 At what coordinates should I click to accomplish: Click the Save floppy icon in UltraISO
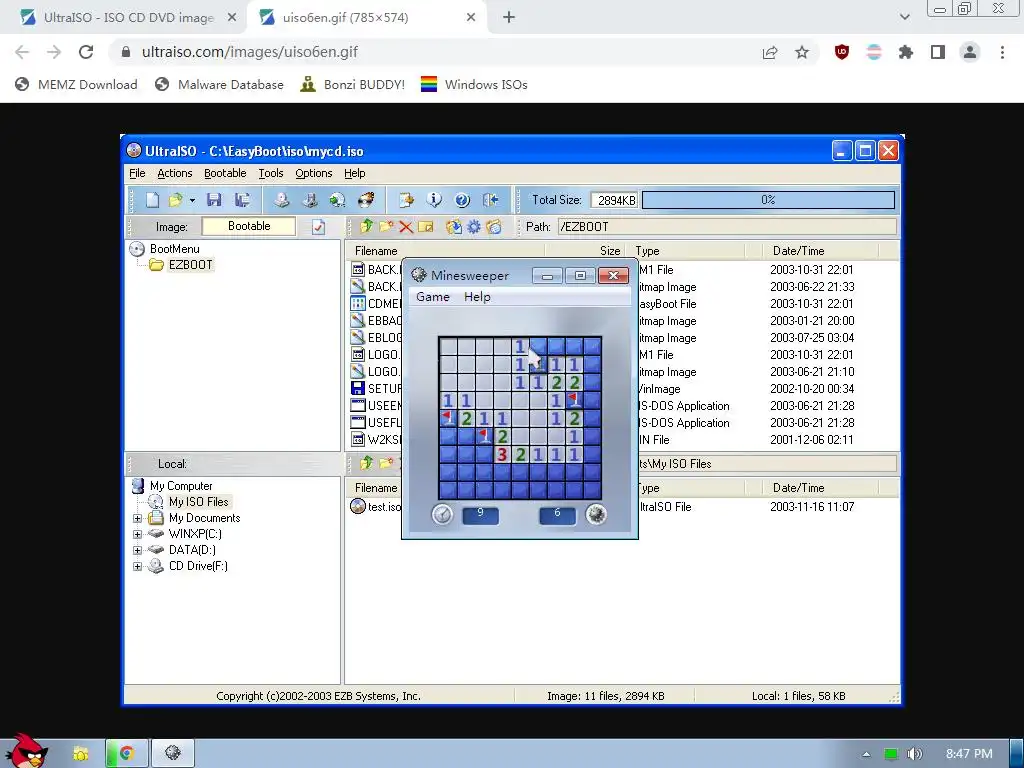tap(214, 200)
